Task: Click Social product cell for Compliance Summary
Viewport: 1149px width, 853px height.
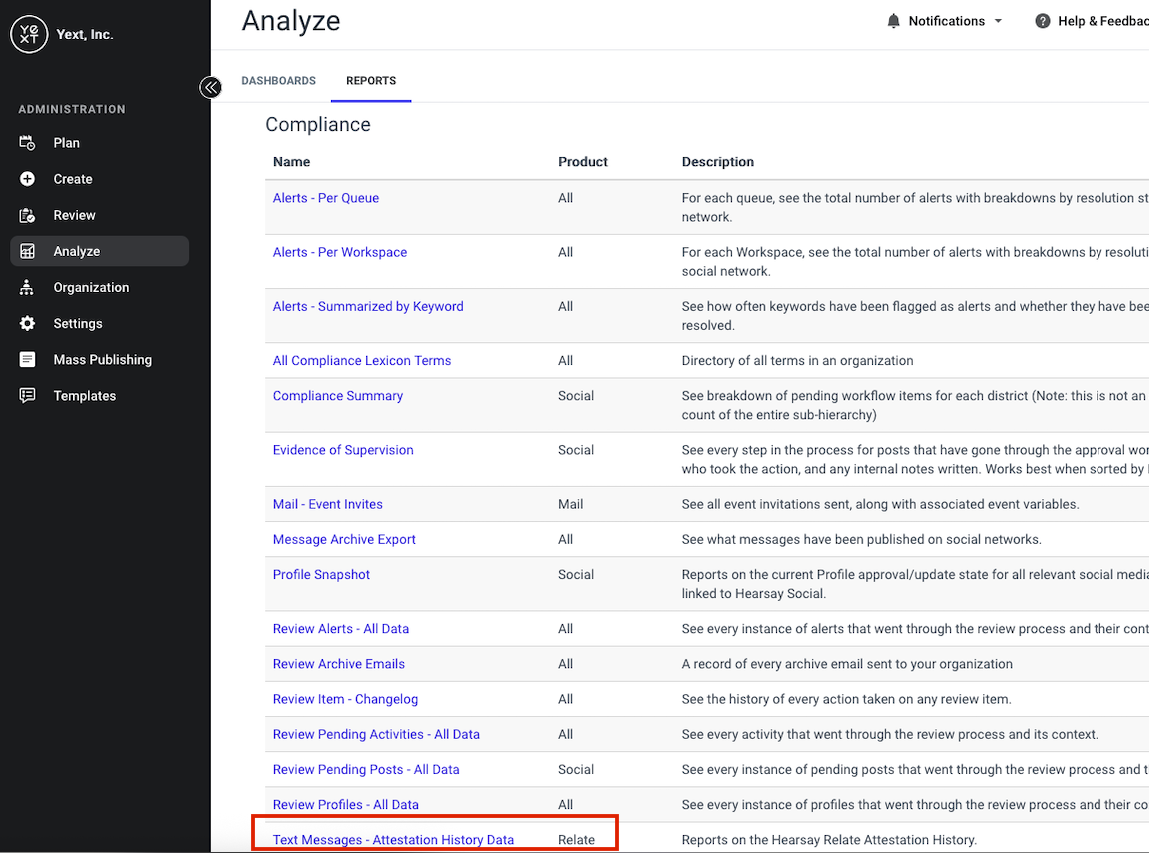Action: point(575,396)
